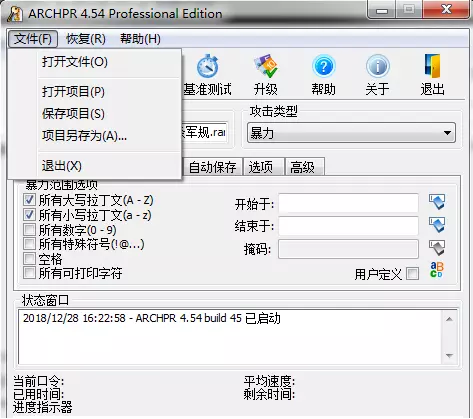Minimize the ARCHPR window
Screen dimensions: 473x419
coord(382,11)
